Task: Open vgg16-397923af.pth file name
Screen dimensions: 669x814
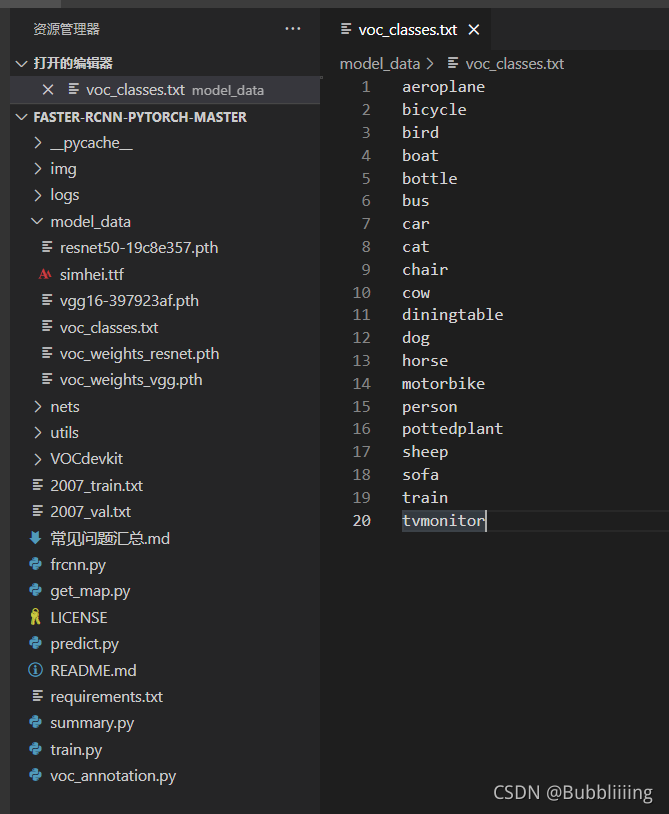Action: [129, 301]
